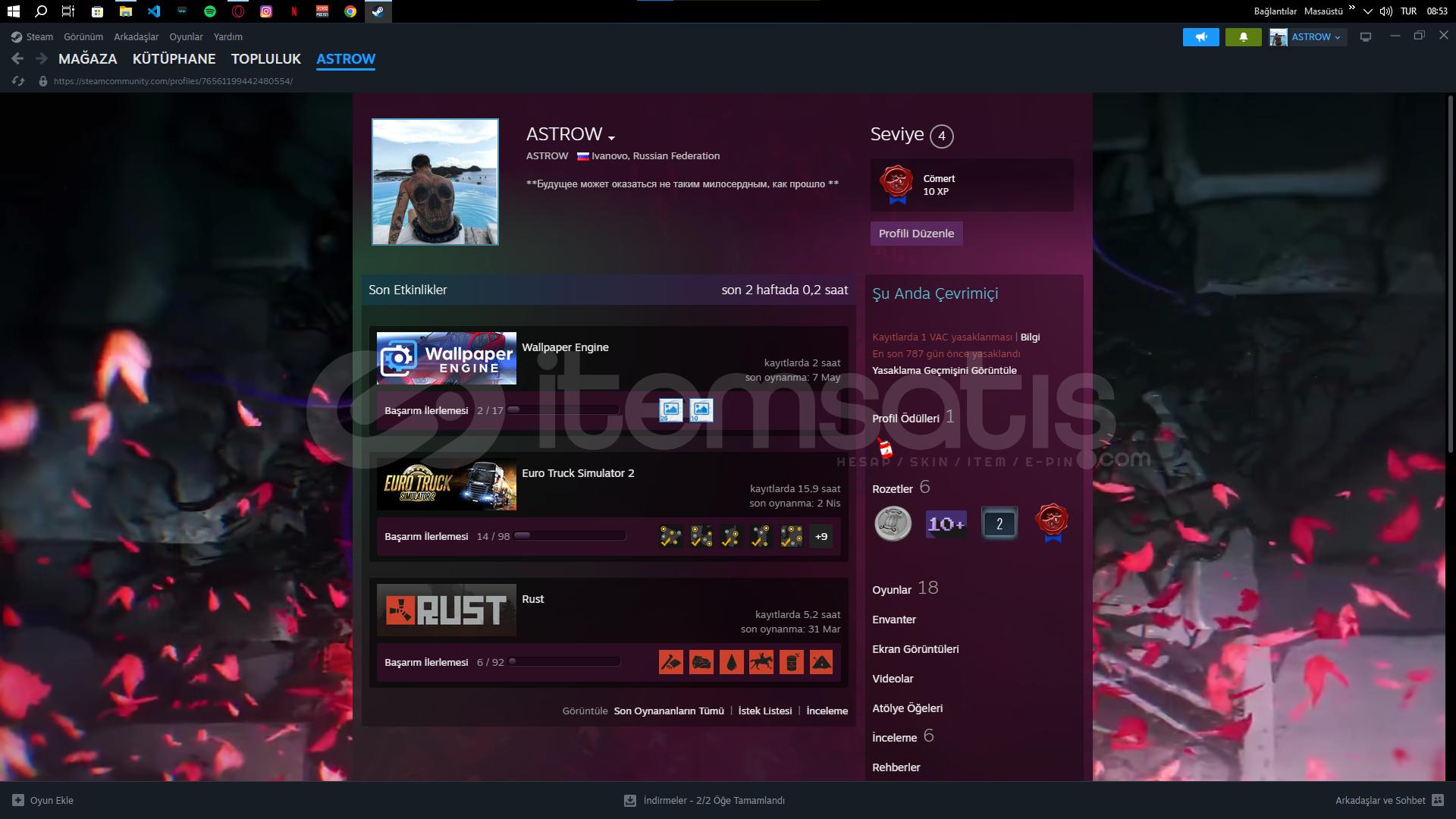Image resolution: width=1456 pixels, height=819 pixels.
Task: Switch to the MAĞAZA tab
Action: pos(88,58)
